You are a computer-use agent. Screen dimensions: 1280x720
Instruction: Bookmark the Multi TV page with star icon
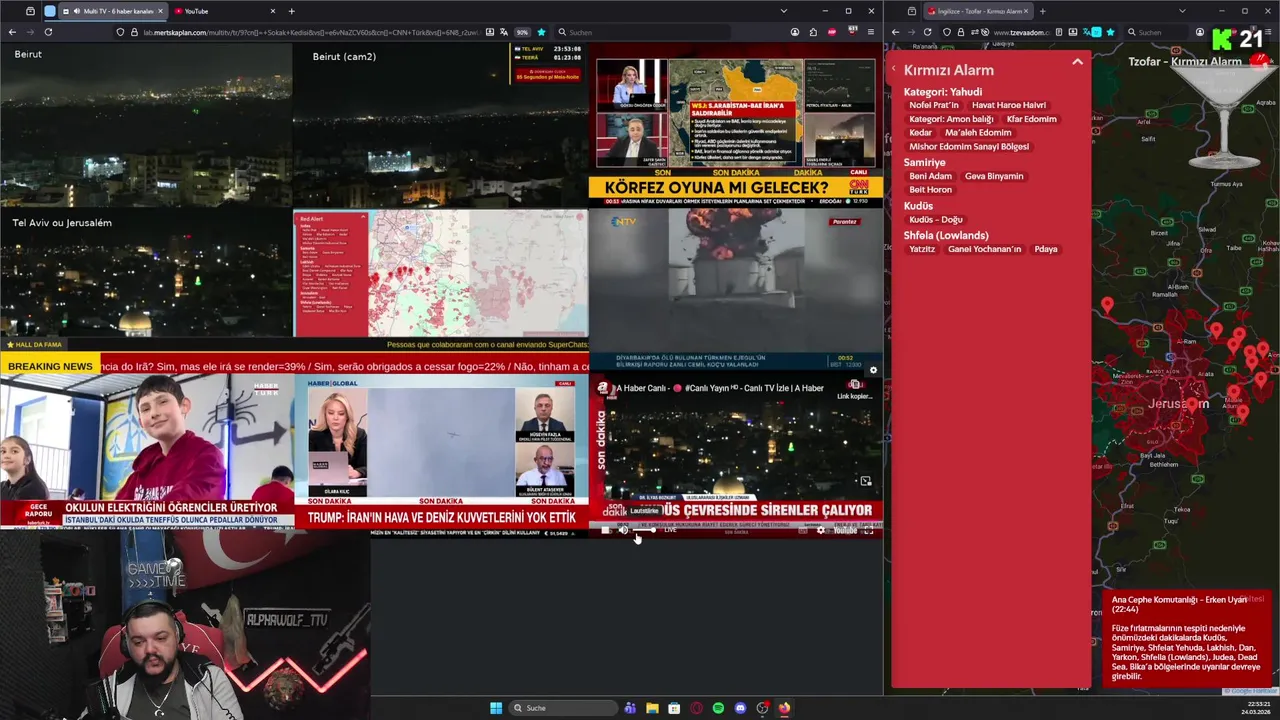pos(541,32)
